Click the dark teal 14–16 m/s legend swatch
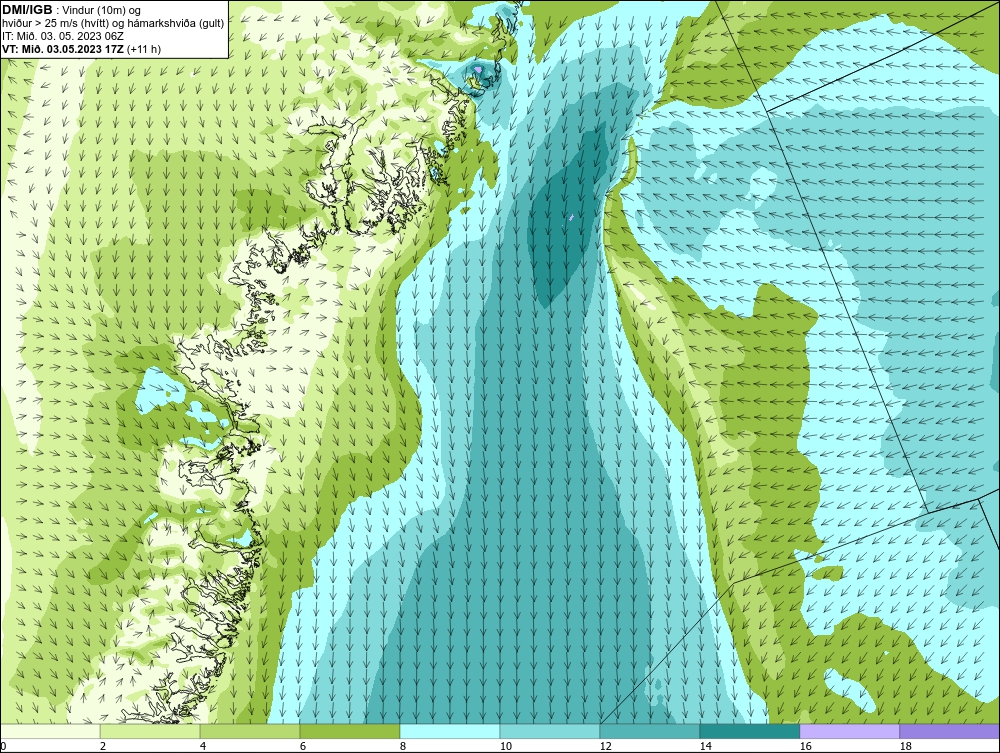The height and width of the screenshot is (753, 1000). coord(749,731)
